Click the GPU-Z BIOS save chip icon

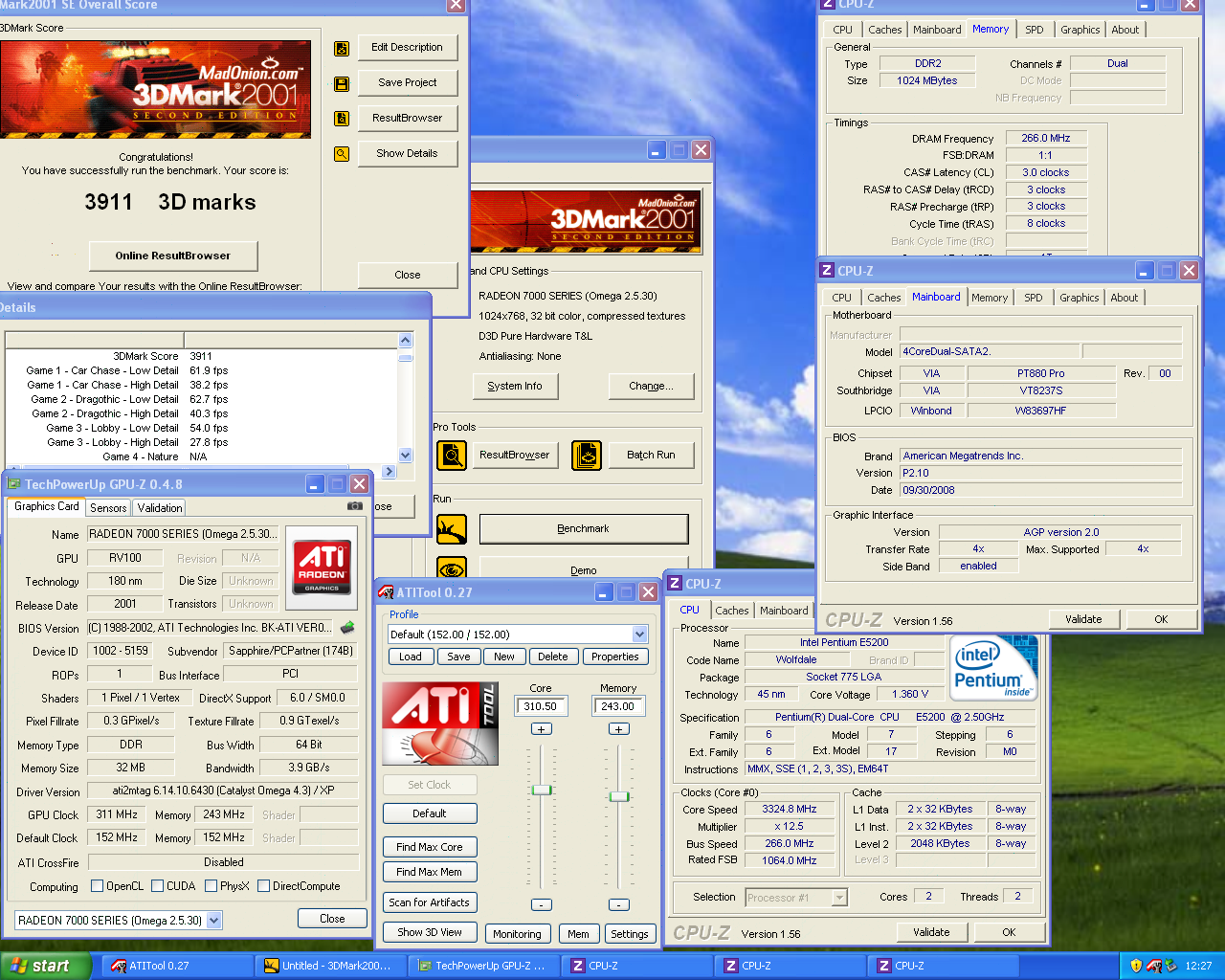(347, 628)
